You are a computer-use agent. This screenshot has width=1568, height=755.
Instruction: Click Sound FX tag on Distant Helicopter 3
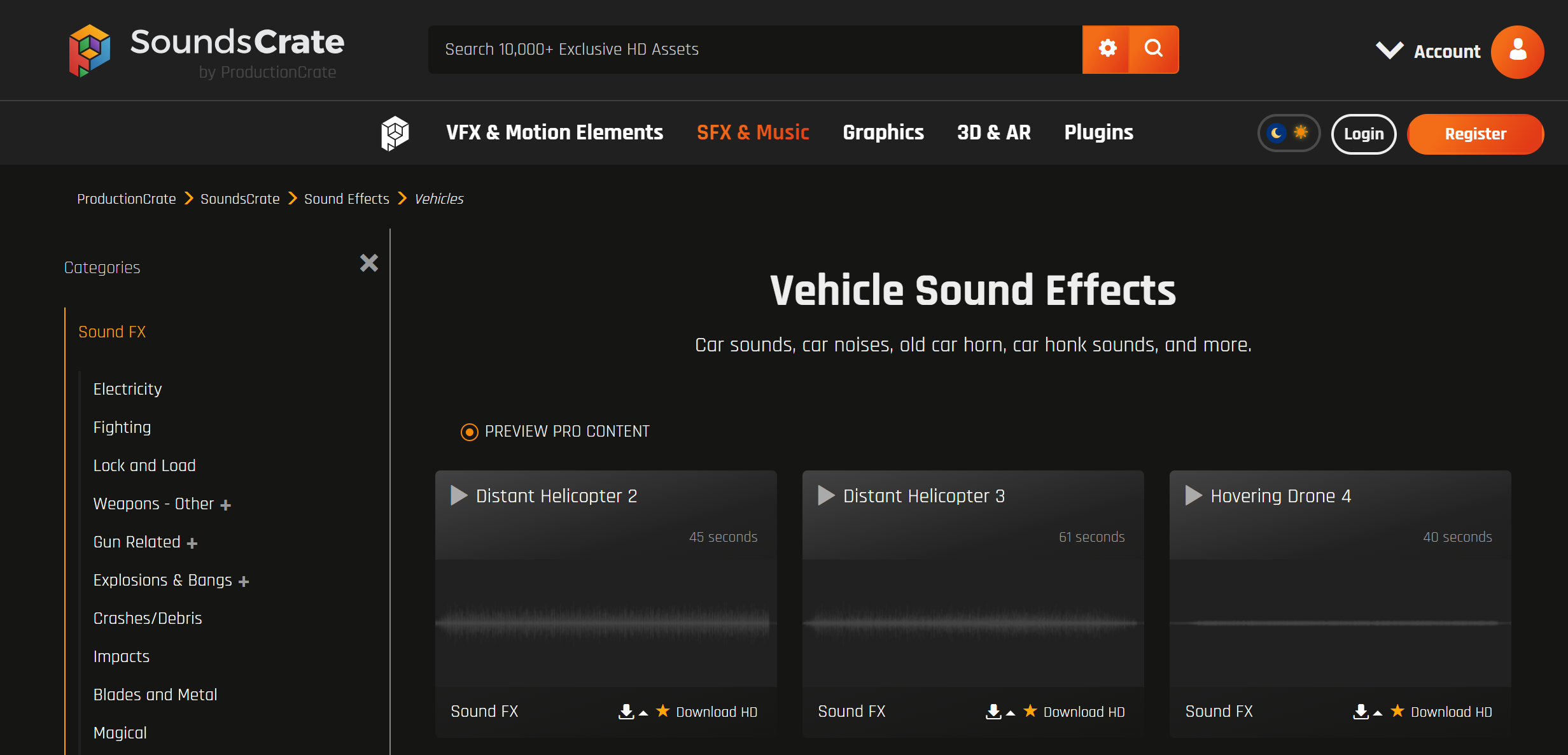pyautogui.click(x=851, y=711)
